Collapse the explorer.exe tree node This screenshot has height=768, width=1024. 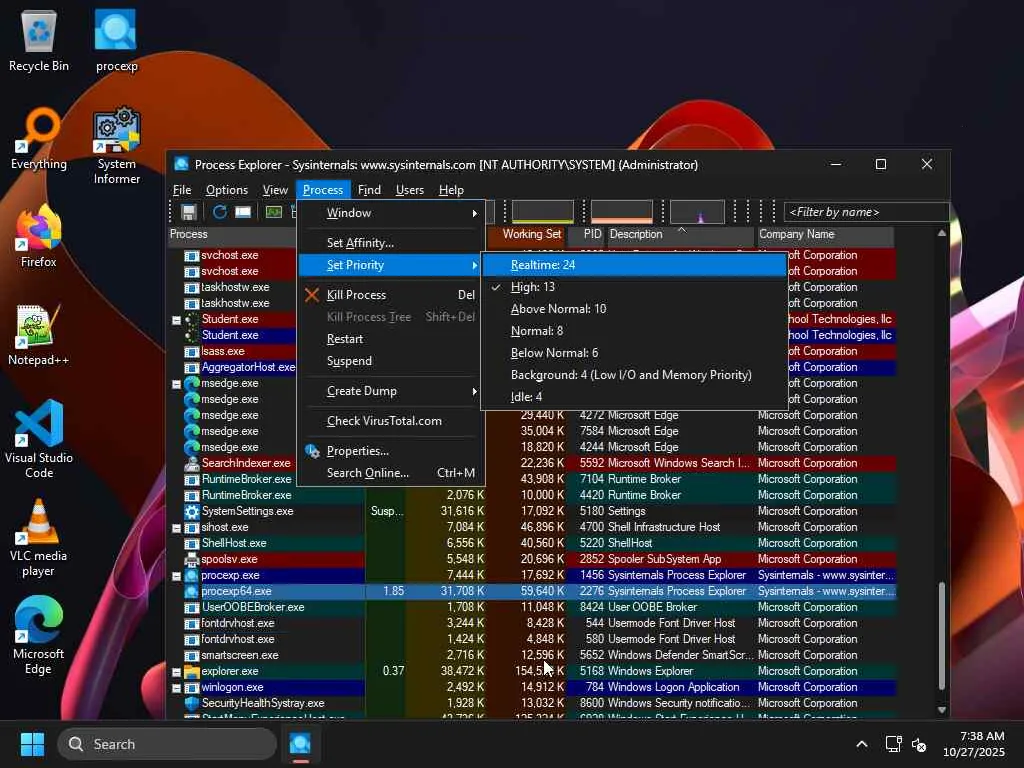coord(176,672)
